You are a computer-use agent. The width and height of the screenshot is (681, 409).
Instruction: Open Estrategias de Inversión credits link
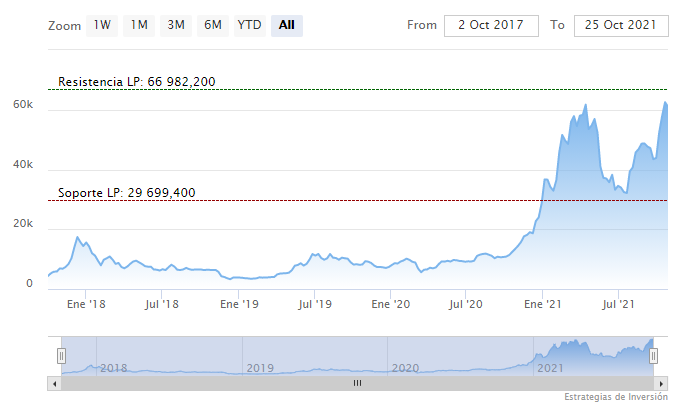coord(614,398)
